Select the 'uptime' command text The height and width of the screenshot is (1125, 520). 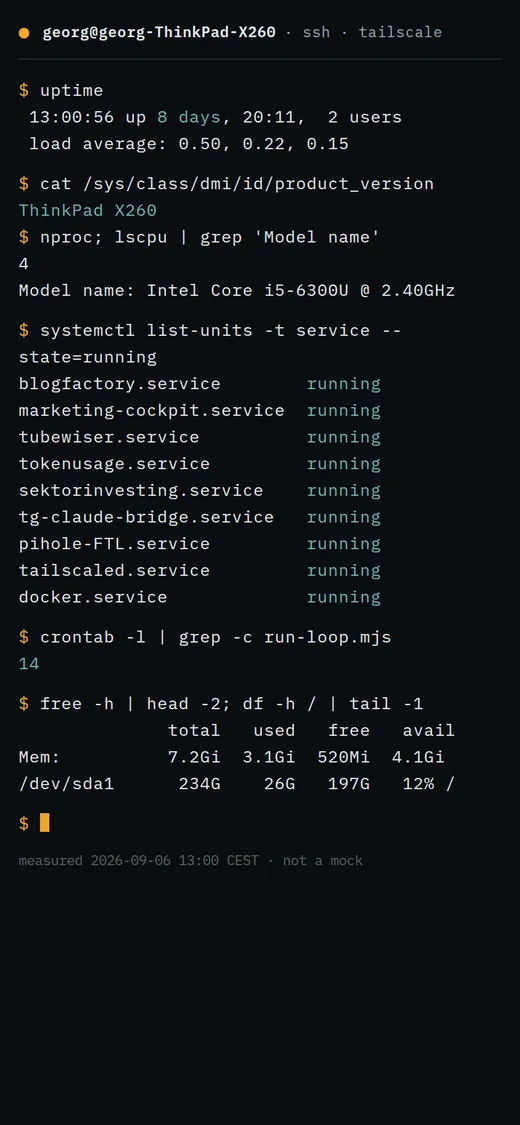point(72,90)
